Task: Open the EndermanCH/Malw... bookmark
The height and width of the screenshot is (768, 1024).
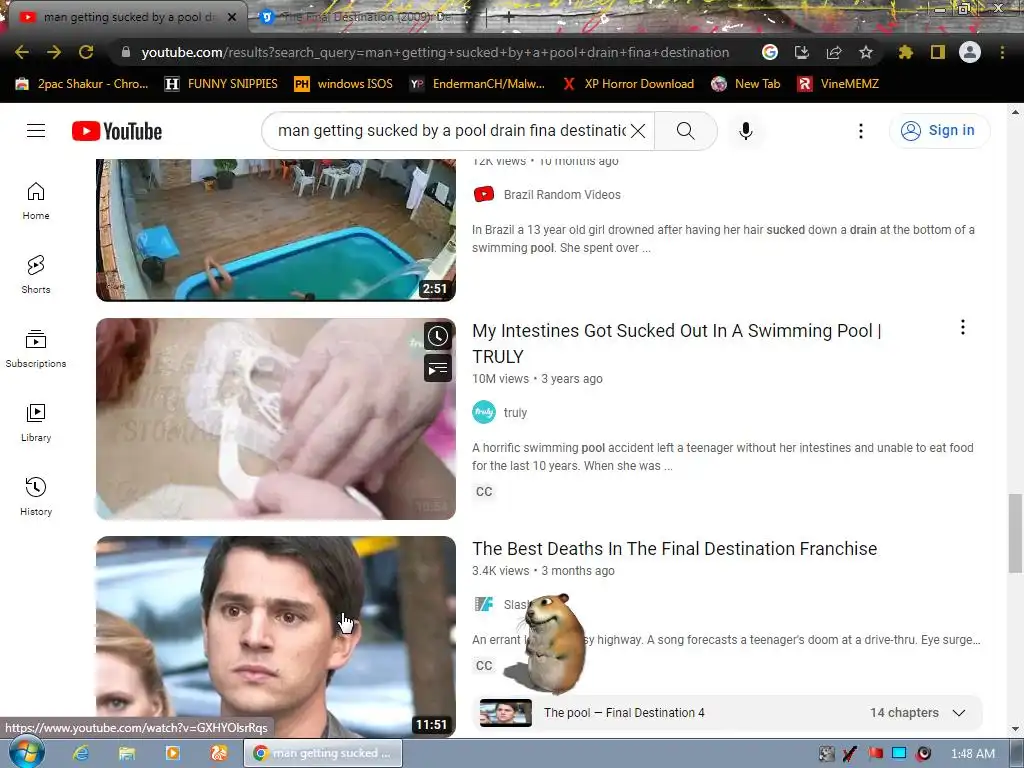Action: 477,84
